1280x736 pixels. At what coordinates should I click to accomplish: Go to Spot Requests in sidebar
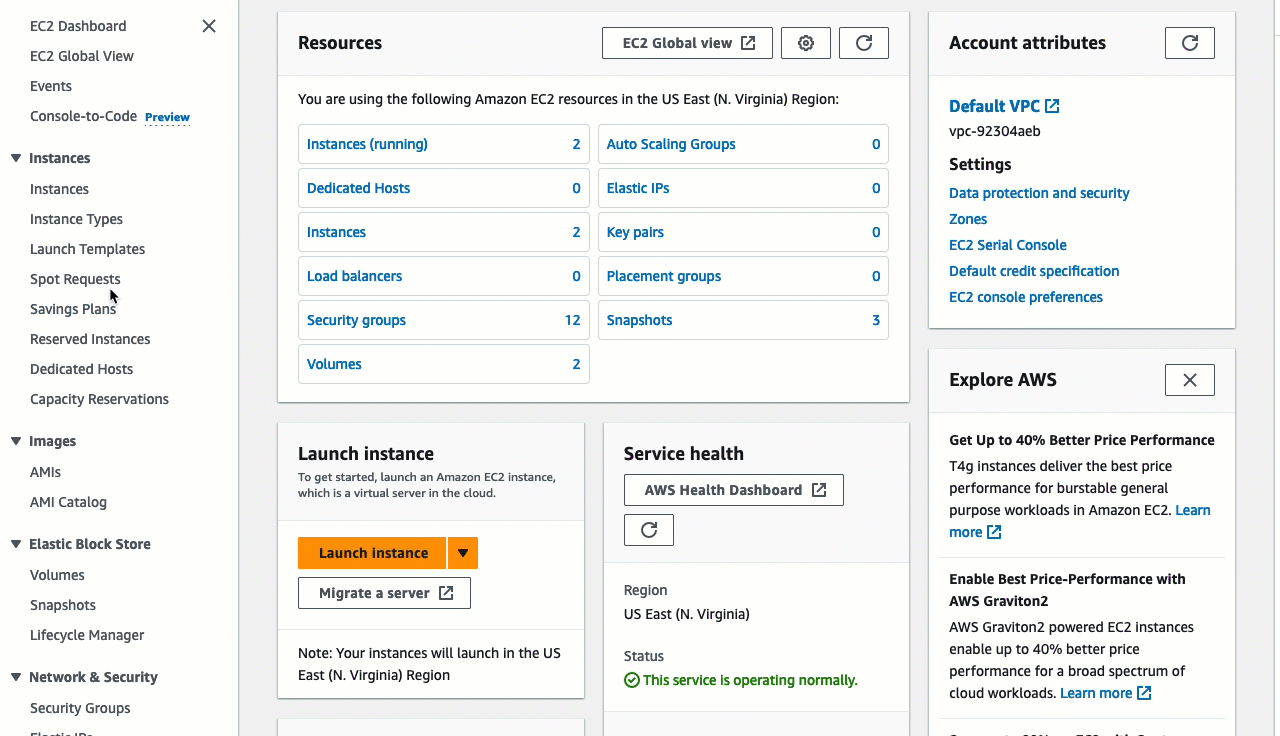point(75,279)
